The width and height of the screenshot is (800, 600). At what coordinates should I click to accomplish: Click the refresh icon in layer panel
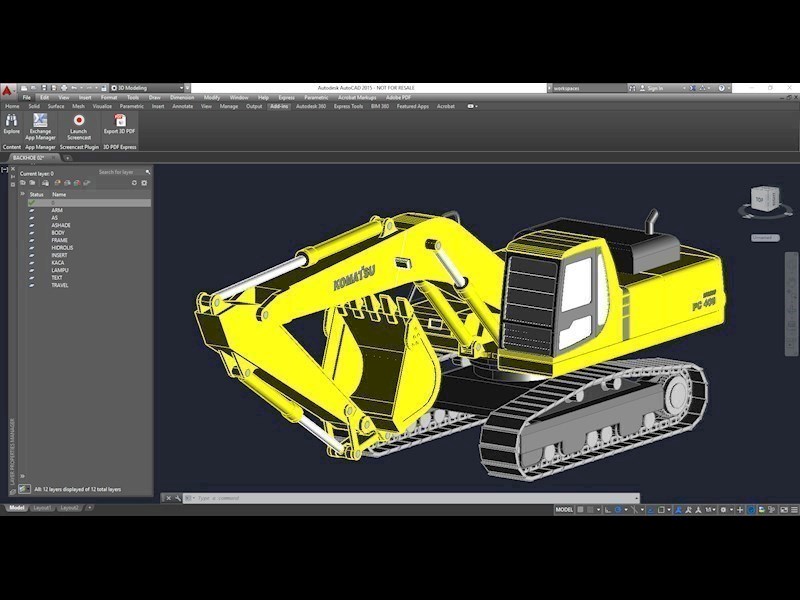[x=134, y=183]
